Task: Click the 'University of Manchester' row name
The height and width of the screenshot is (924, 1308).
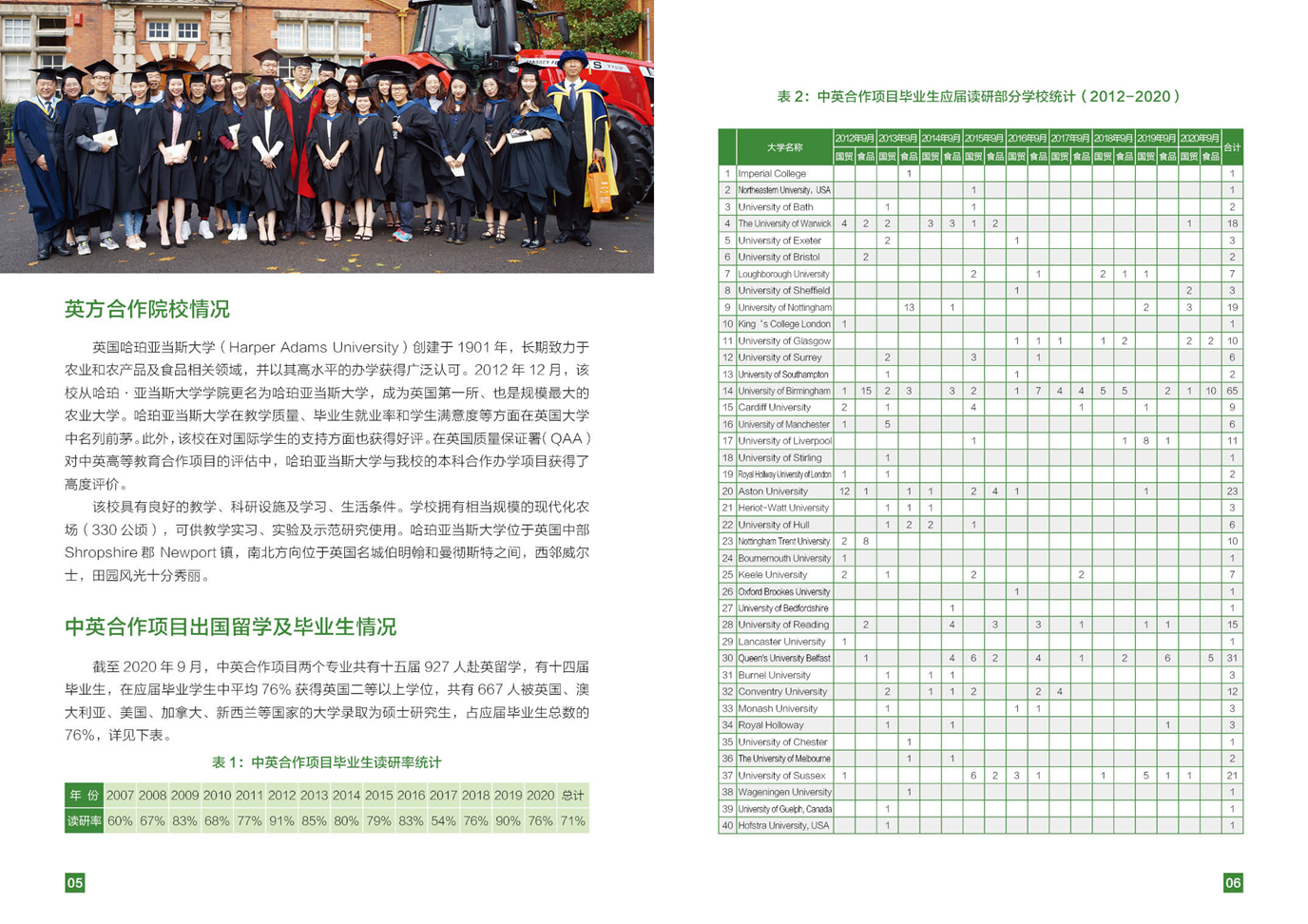Action: click(x=784, y=424)
